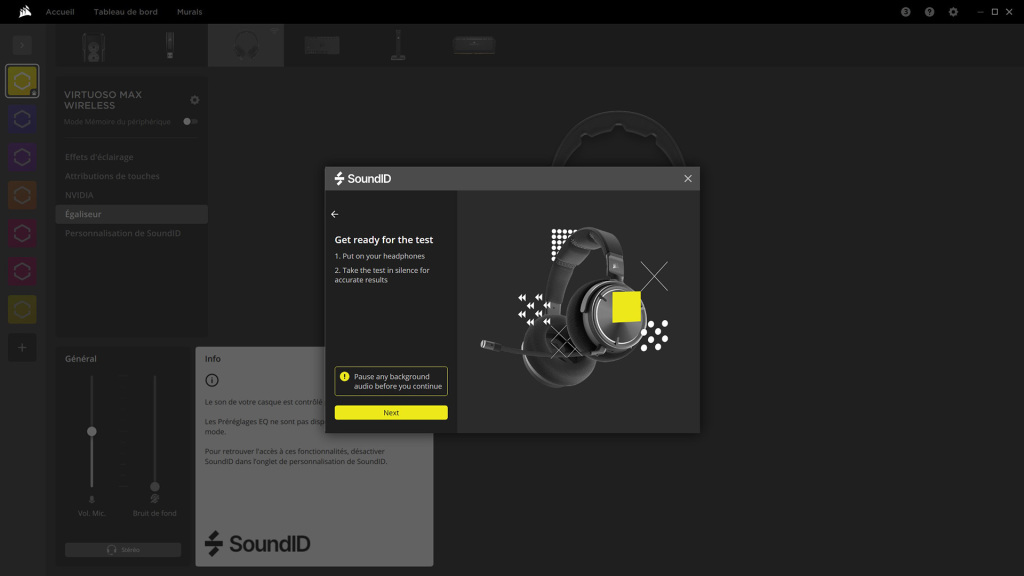
Task: Open Effets d'éclairage section
Action: (x=99, y=157)
